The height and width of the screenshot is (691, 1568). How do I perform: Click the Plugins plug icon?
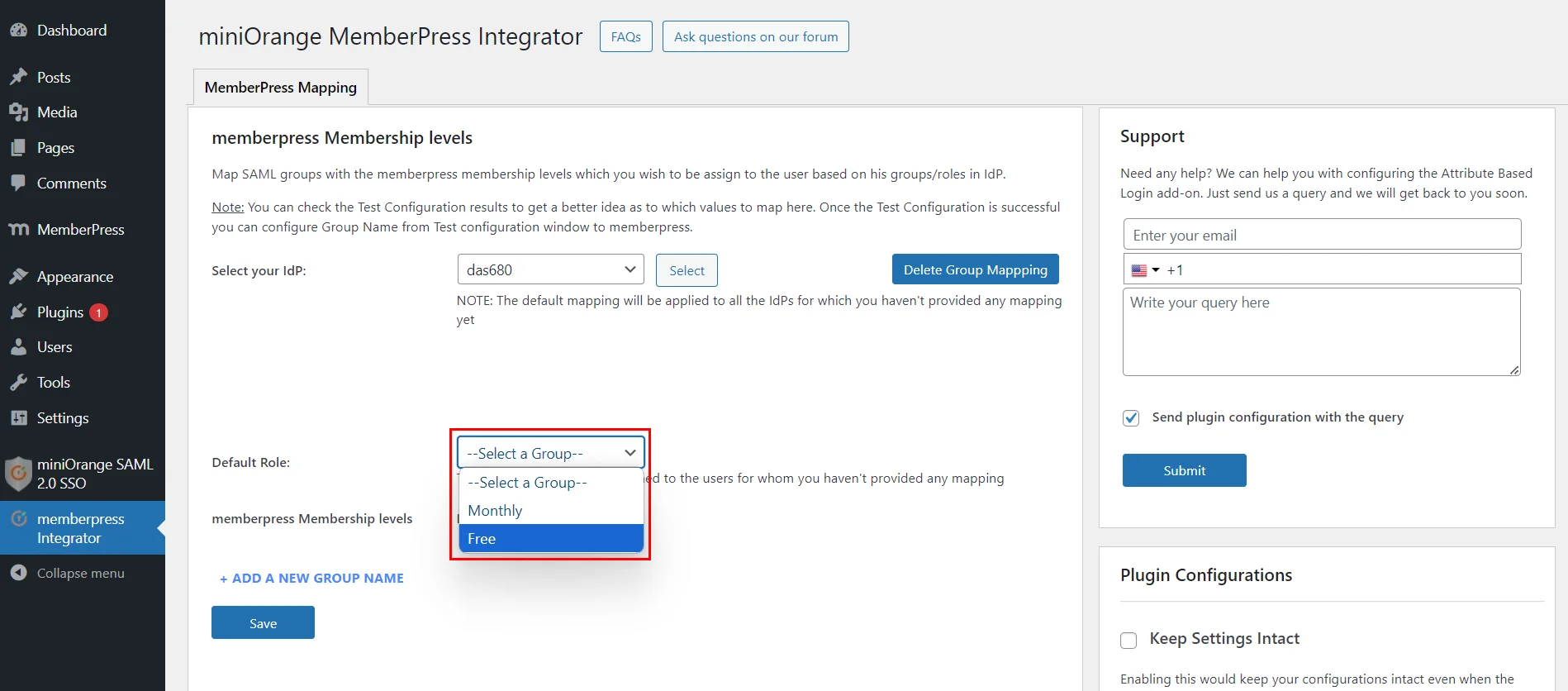tap(18, 312)
